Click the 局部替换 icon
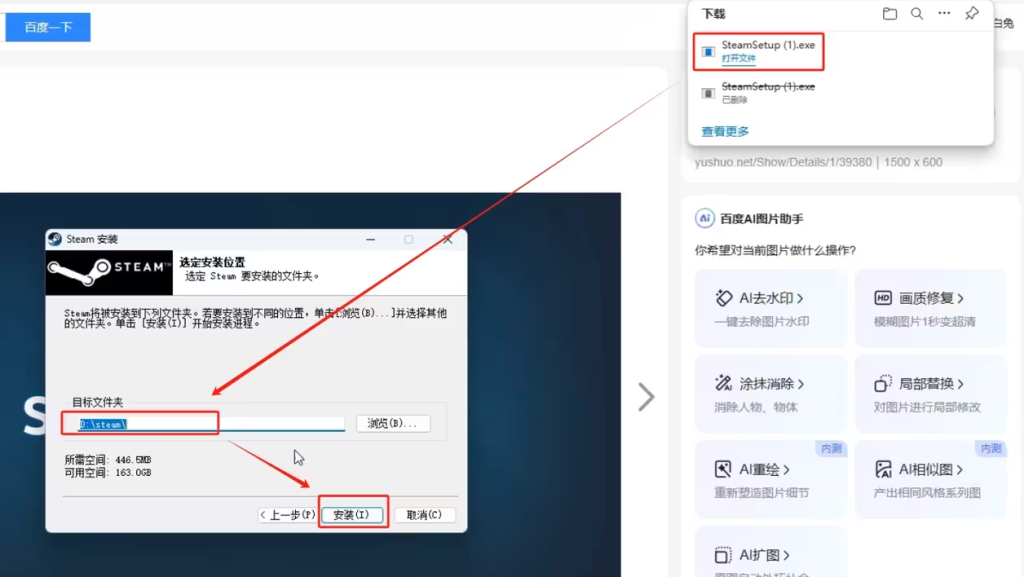 tap(882, 383)
